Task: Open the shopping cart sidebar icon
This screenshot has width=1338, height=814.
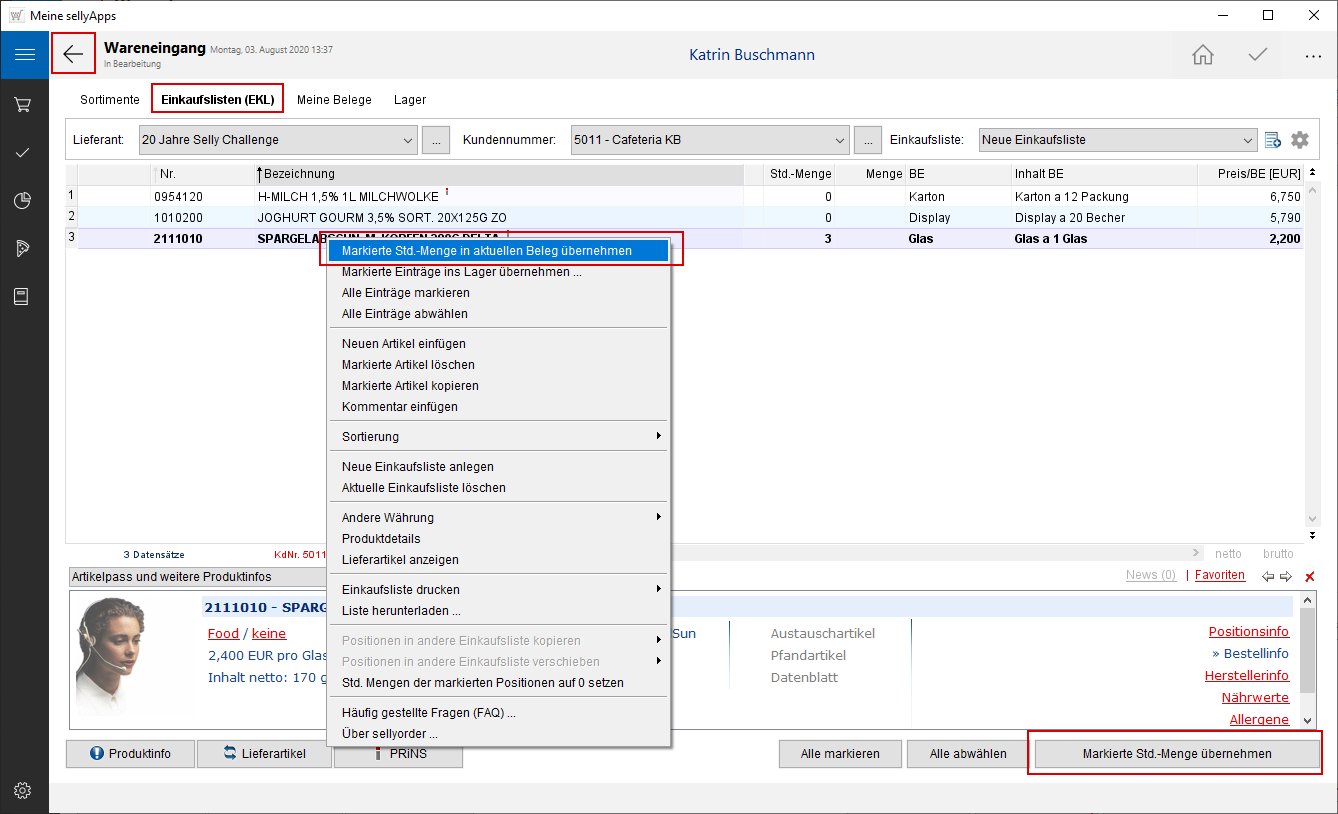Action: click(24, 104)
